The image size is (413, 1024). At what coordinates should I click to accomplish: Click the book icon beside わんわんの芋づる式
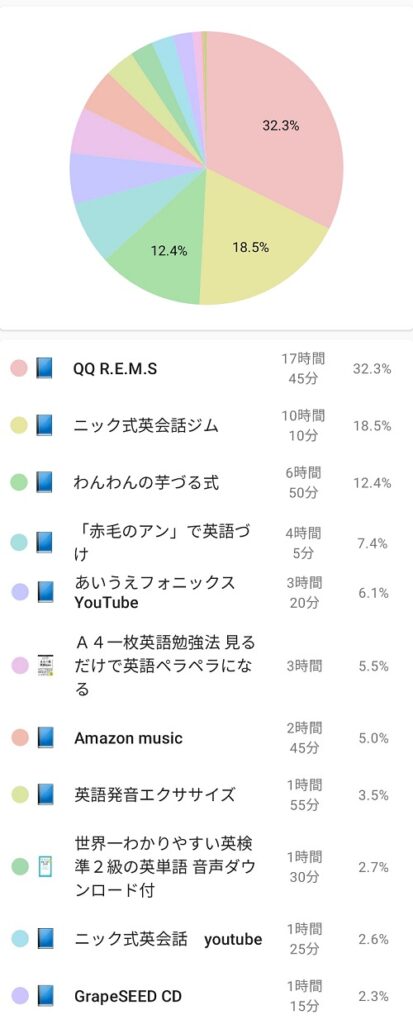click(x=44, y=483)
